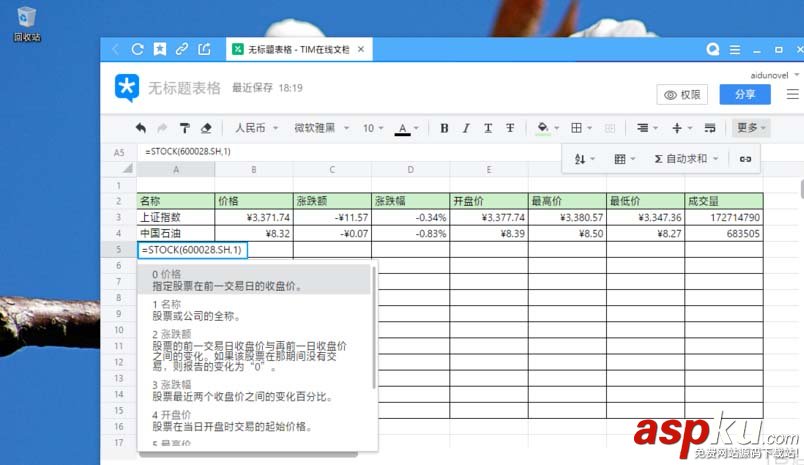The image size is (804, 465).
Task: Toggle underline formatting
Action: coord(488,128)
